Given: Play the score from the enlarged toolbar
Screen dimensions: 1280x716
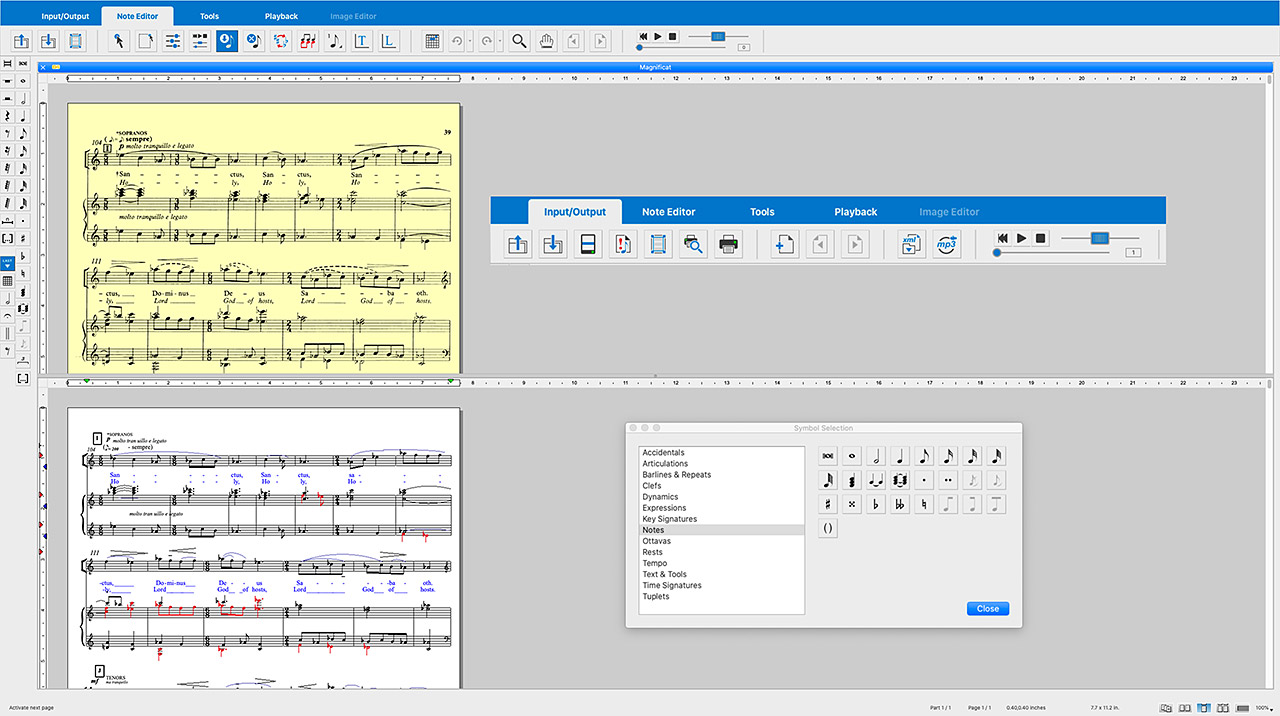Looking at the screenshot, I should tap(1022, 238).
